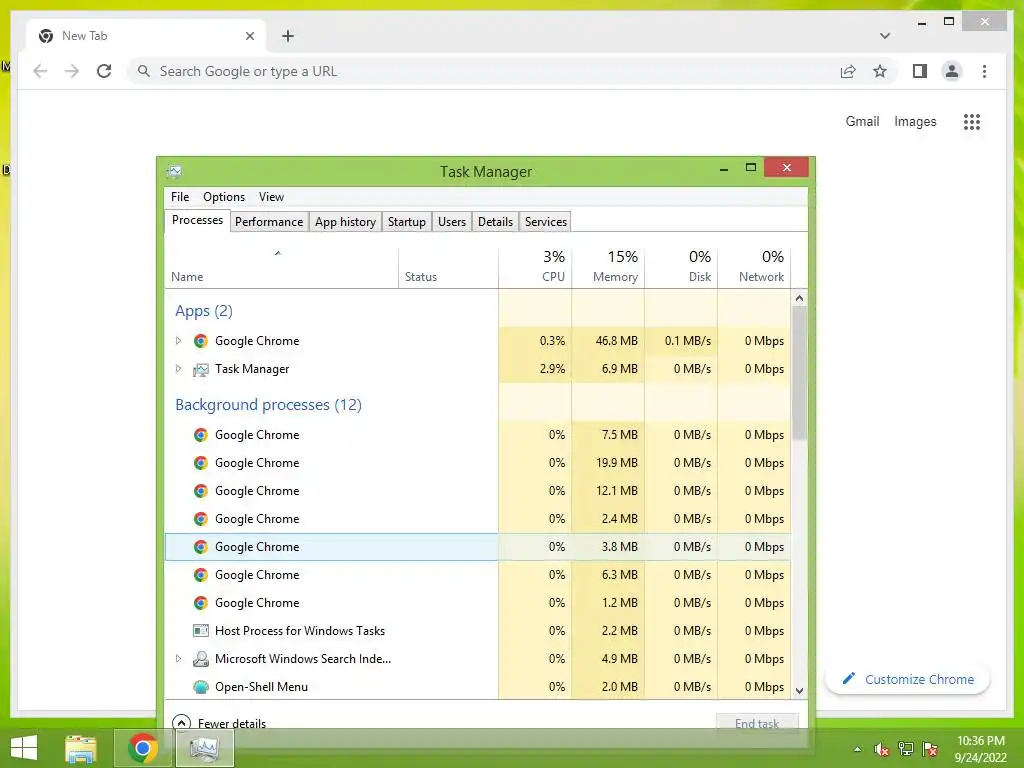
Task: Open the View menu
Action: click(x=271, y=197)
